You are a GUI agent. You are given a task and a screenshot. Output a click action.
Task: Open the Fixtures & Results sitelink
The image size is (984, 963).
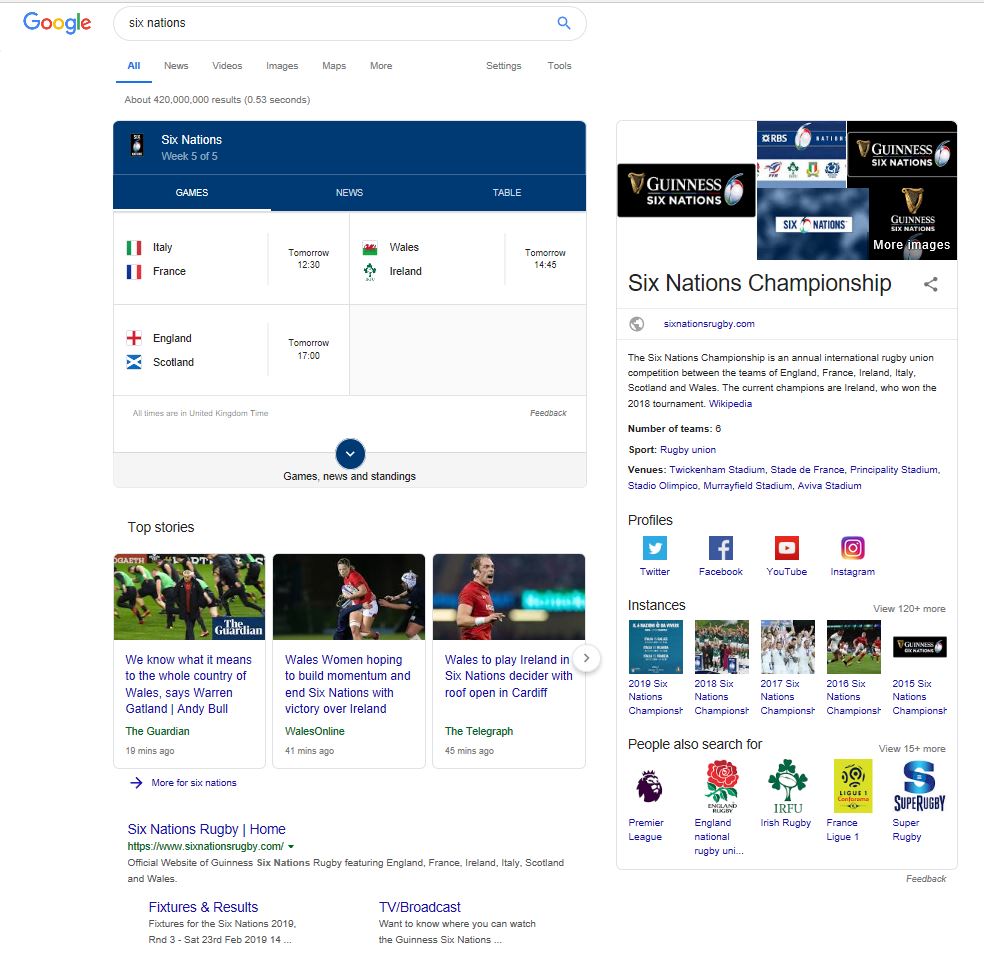[x=203, y=907]
